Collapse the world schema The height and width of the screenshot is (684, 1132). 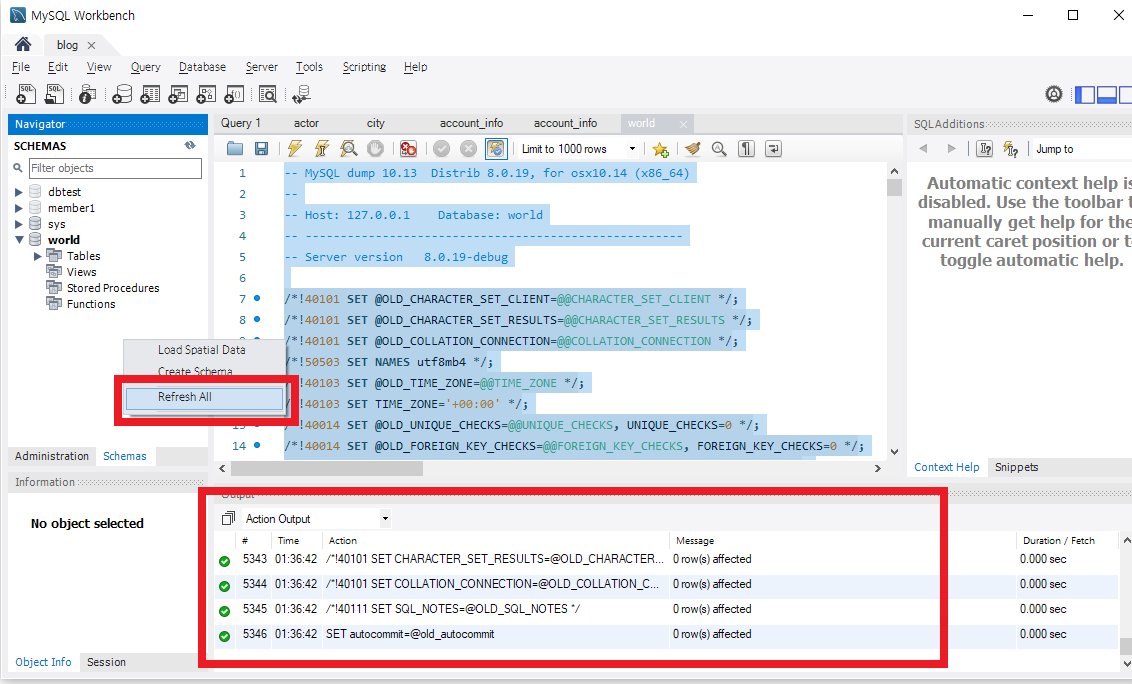coord(19,240)
